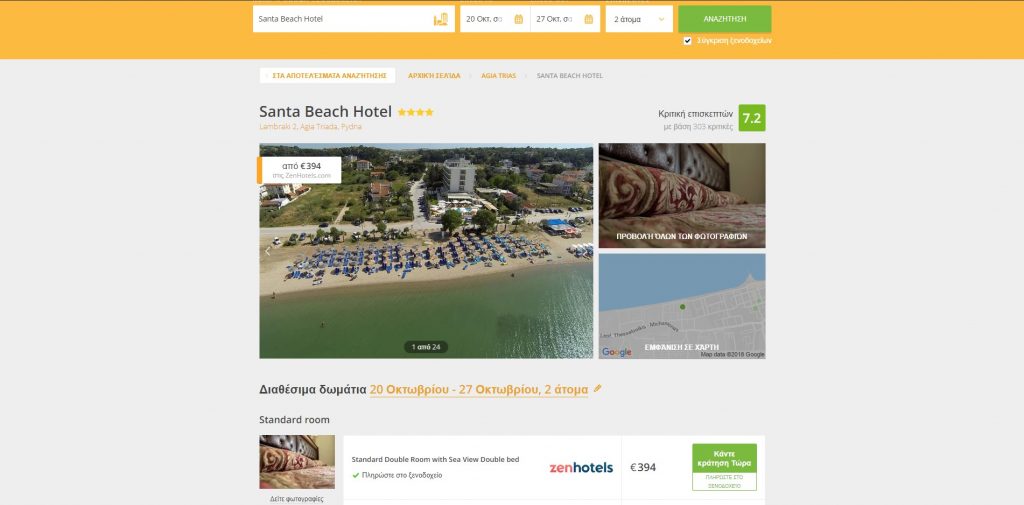Open the check-in date calendar icon

click(519, 19)
